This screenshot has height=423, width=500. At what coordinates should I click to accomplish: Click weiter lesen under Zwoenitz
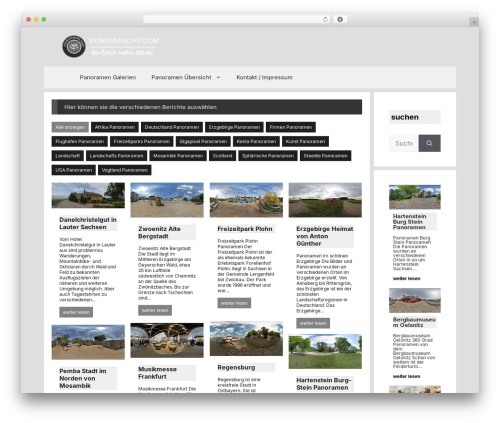155,310
